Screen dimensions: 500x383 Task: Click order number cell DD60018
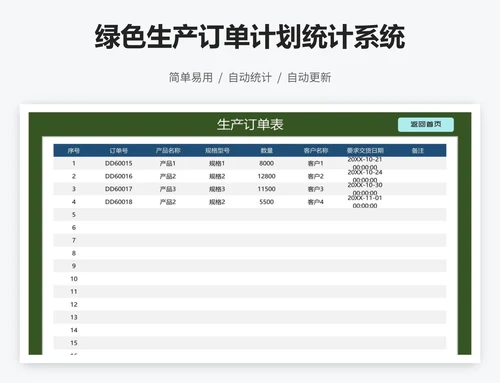(119, 202)
